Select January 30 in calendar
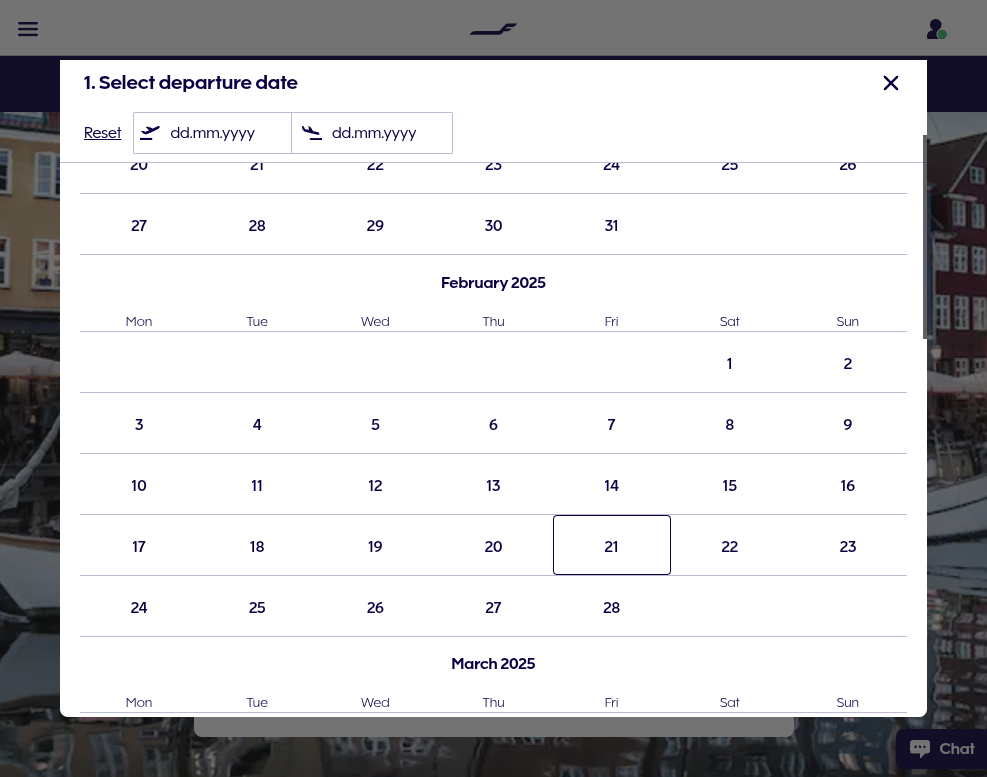Screen dimensions: 987x777 tap(494, 225)
